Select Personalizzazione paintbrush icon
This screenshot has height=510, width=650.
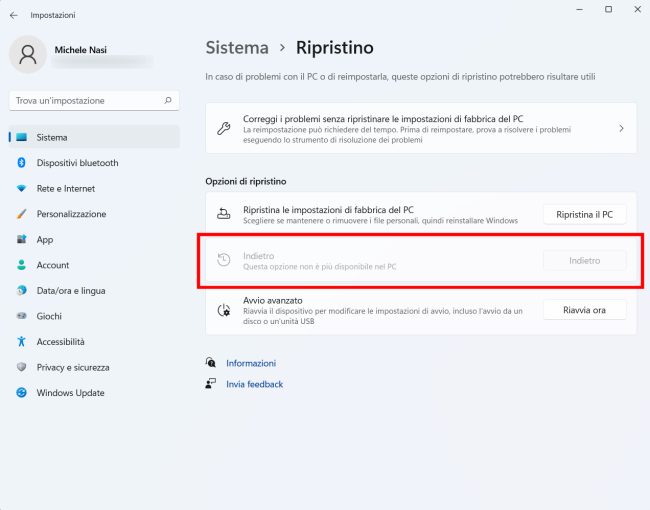(22, 214)
